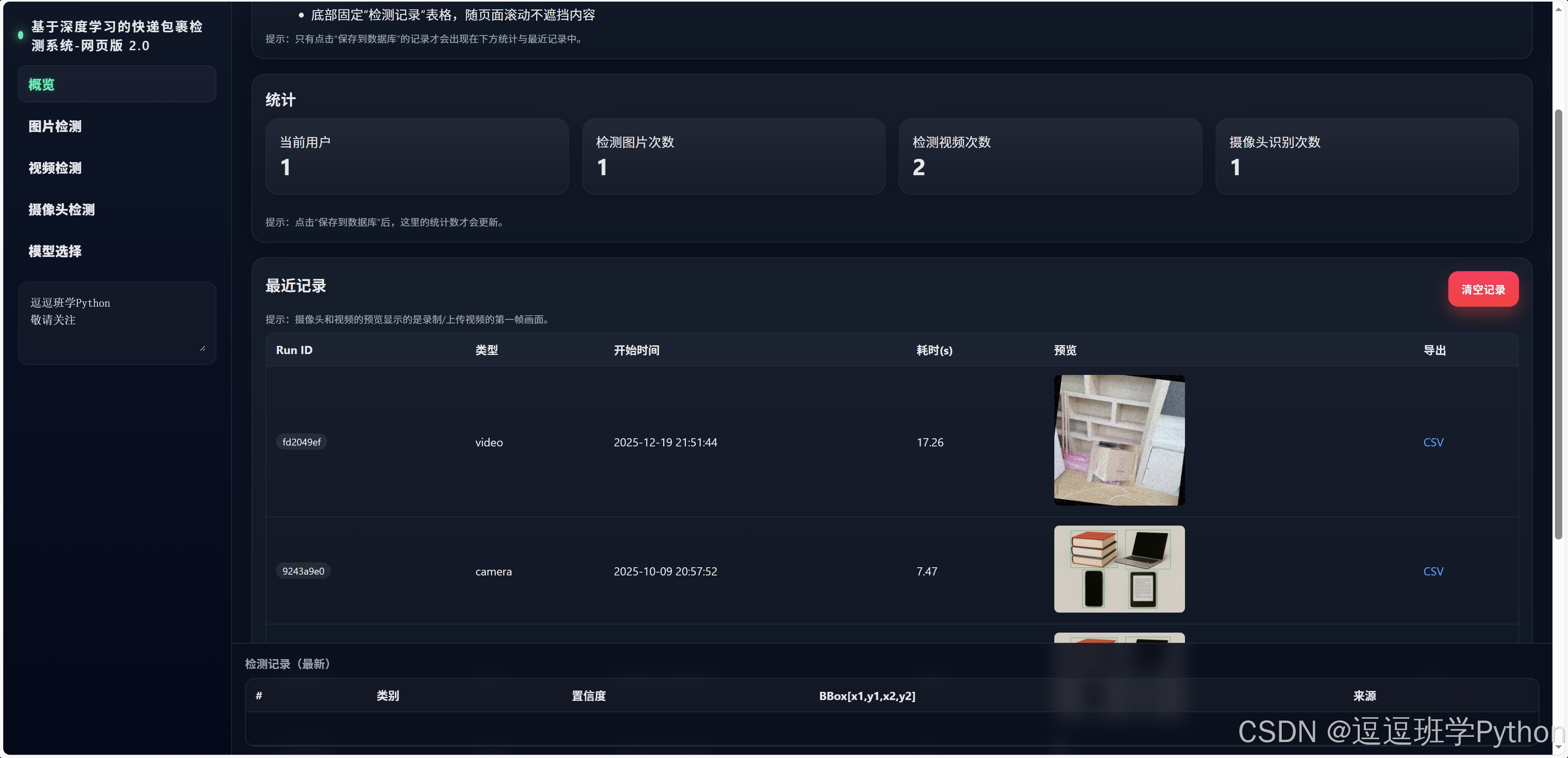Click the green status dot by the title

click(21, 35)
